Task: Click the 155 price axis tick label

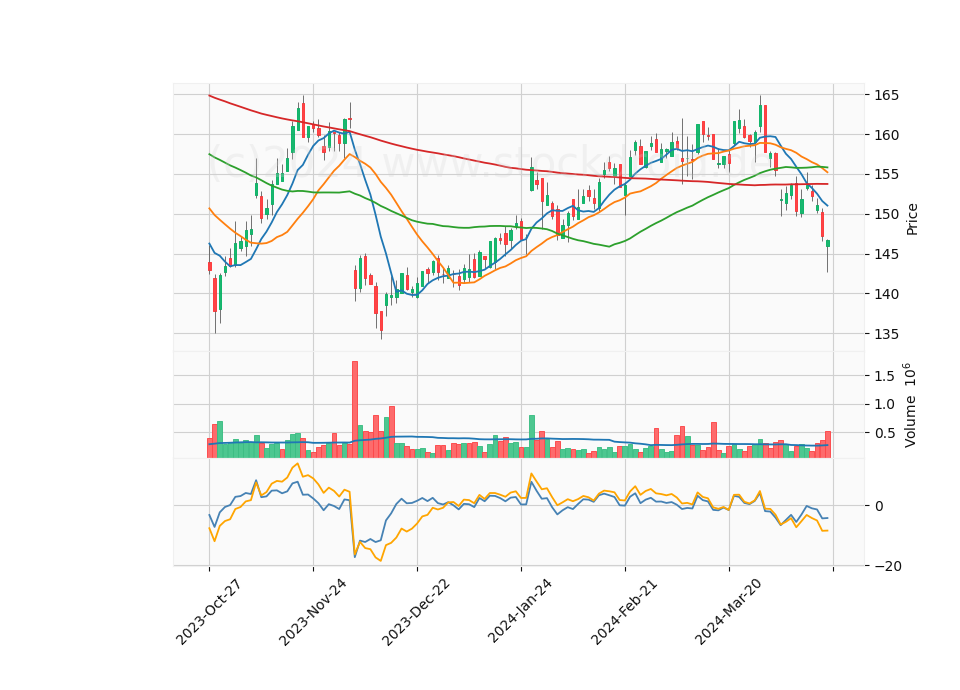Action: coord(887,174)
